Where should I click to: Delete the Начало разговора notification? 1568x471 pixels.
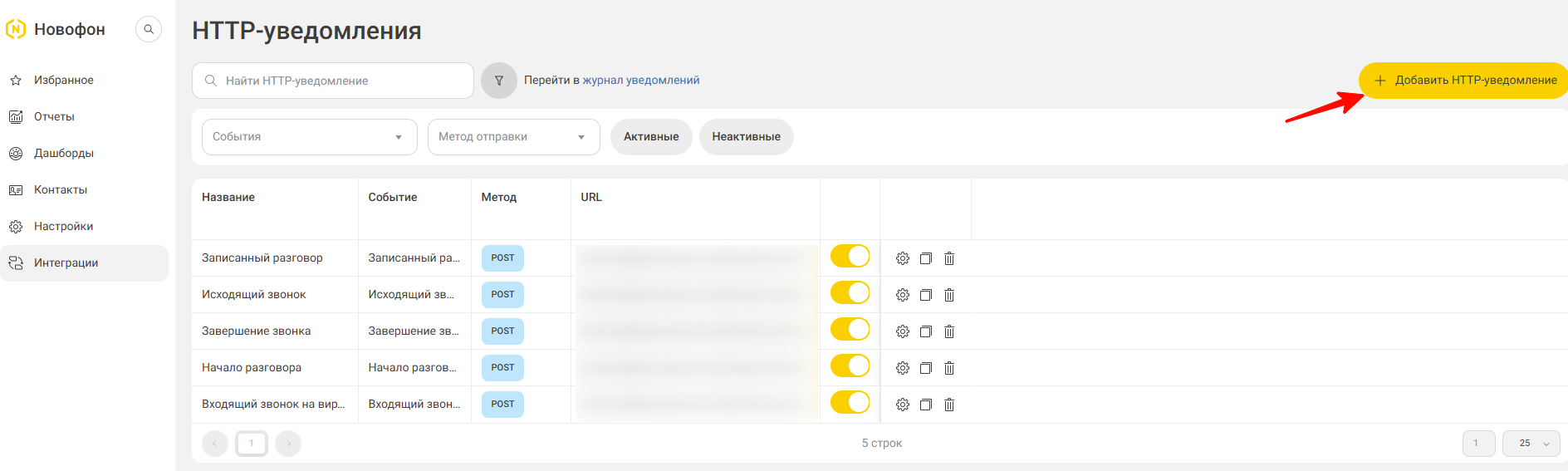pyautogui.click(x=949, y=368)
